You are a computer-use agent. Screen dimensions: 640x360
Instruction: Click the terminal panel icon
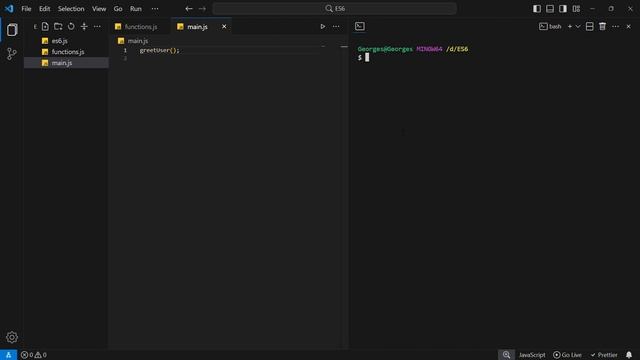[360, 27]
